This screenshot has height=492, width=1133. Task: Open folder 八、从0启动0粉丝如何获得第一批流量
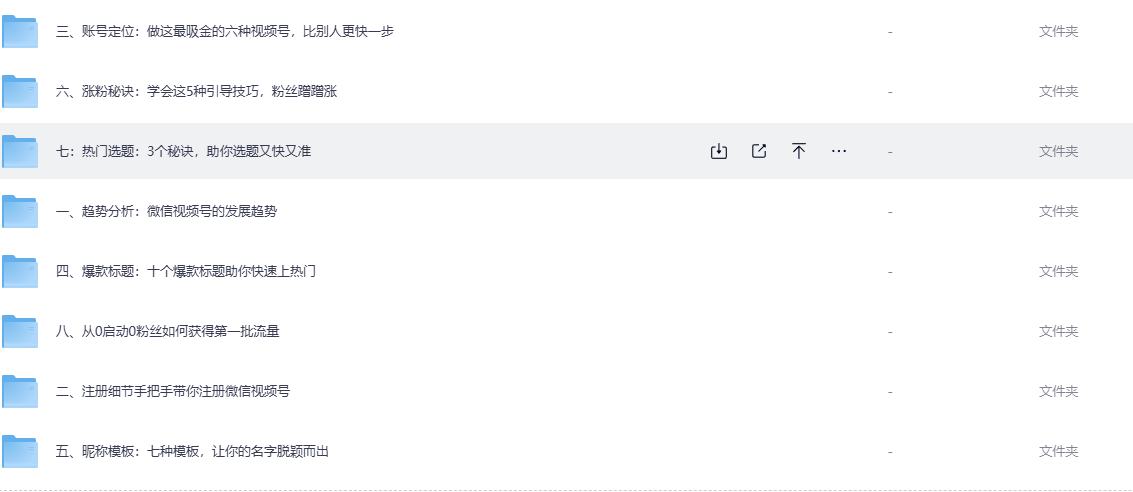pyautogui.click(x=168, y=331)
